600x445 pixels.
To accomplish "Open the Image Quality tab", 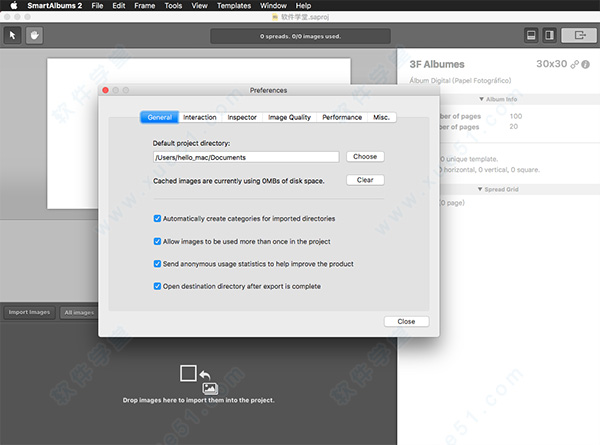I will [289, 117].
